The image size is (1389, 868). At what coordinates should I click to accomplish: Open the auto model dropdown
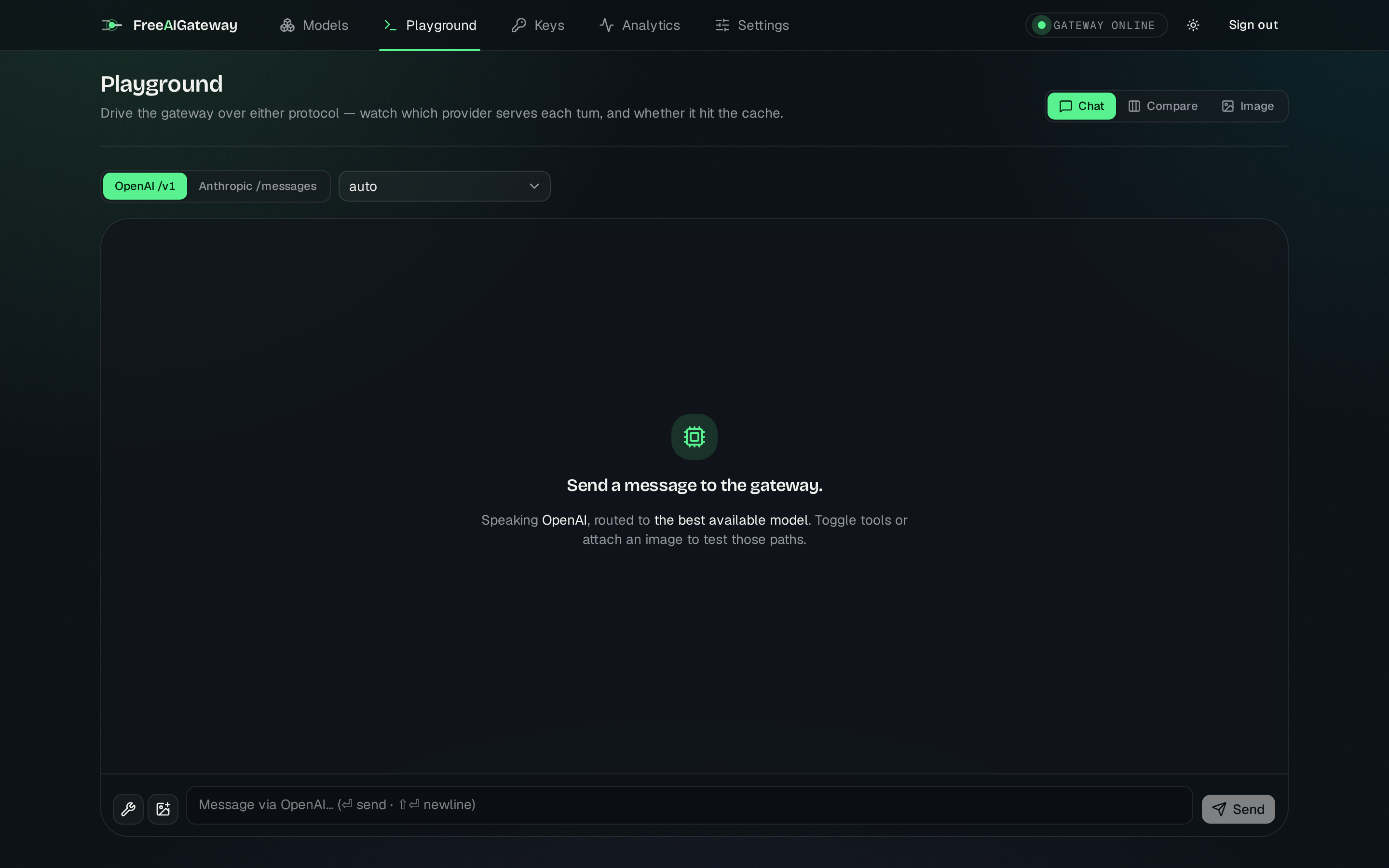444,186
